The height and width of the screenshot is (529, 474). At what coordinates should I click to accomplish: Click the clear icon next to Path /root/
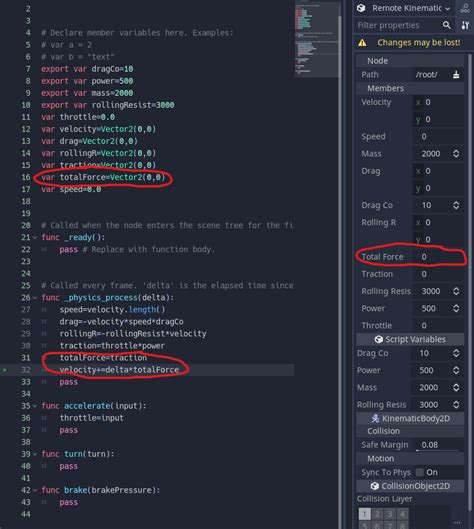(x=456, y=75)
